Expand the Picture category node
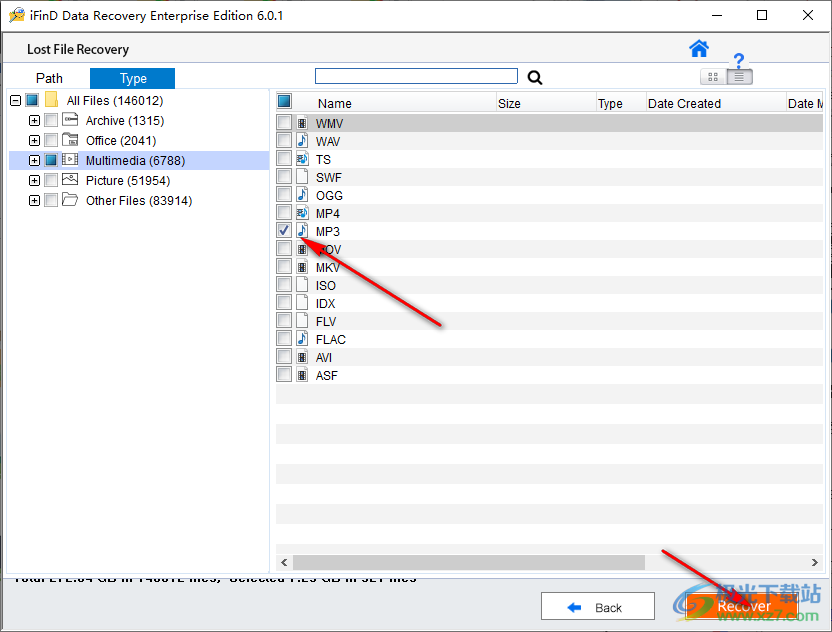This screenshot has width=832, height=632. (34, 180)
